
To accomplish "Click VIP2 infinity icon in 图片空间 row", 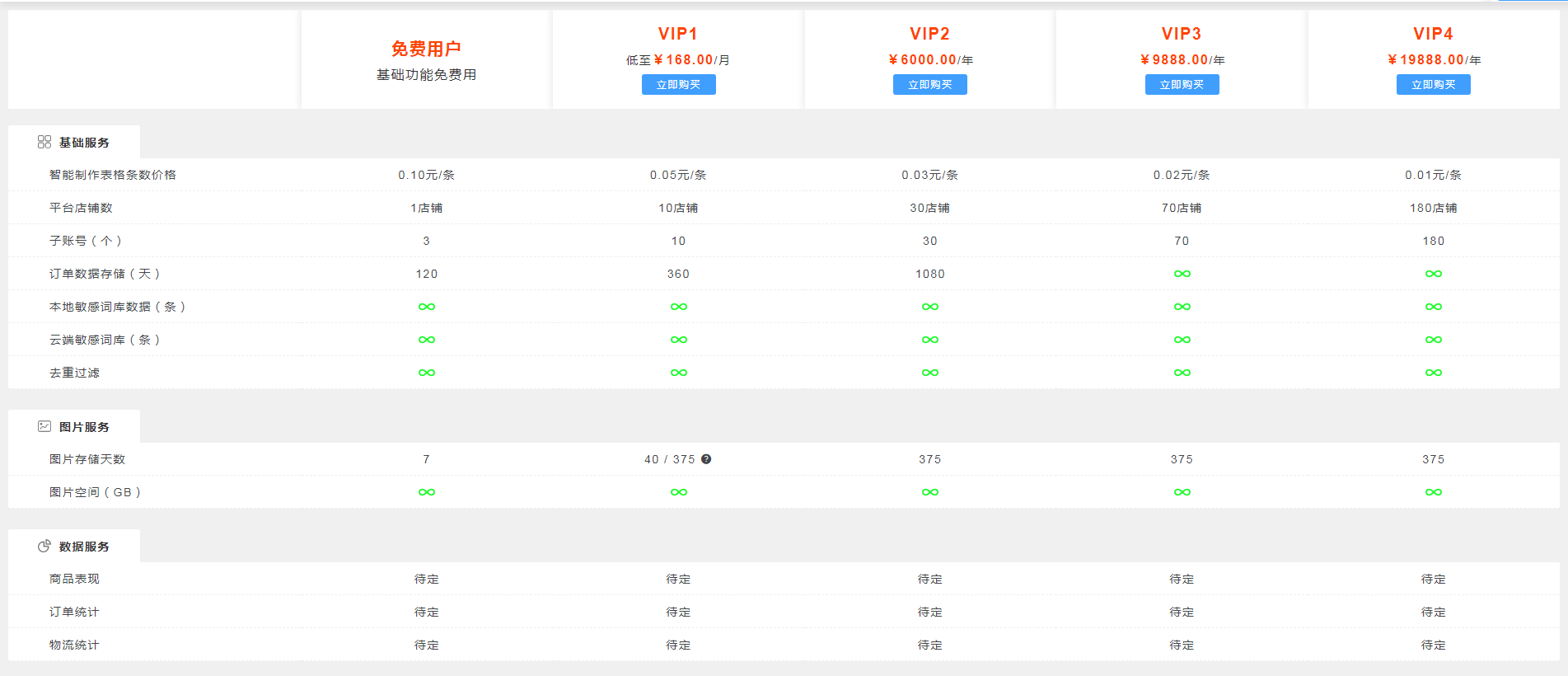I will 929,492.
